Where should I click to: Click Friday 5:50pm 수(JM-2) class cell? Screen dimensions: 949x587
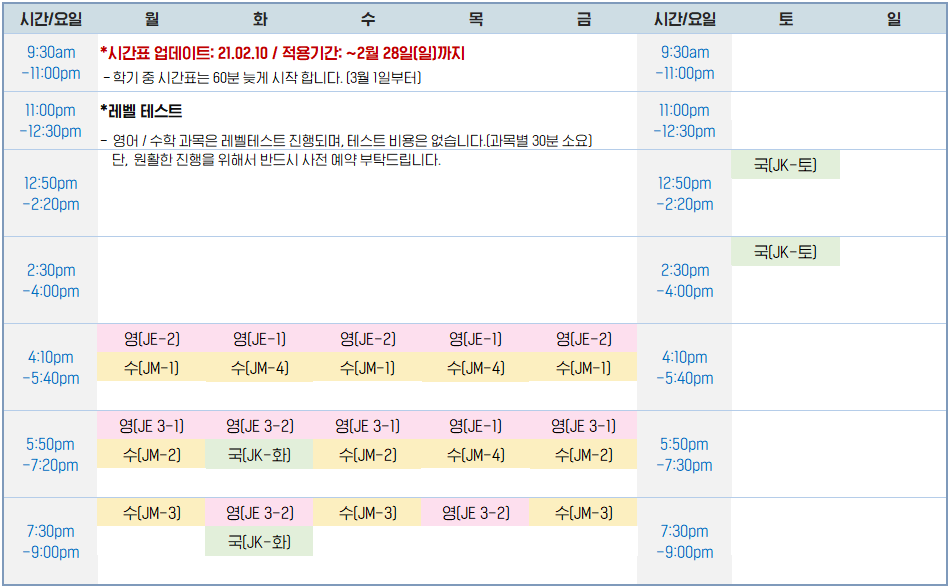click(x=583, y=455)
